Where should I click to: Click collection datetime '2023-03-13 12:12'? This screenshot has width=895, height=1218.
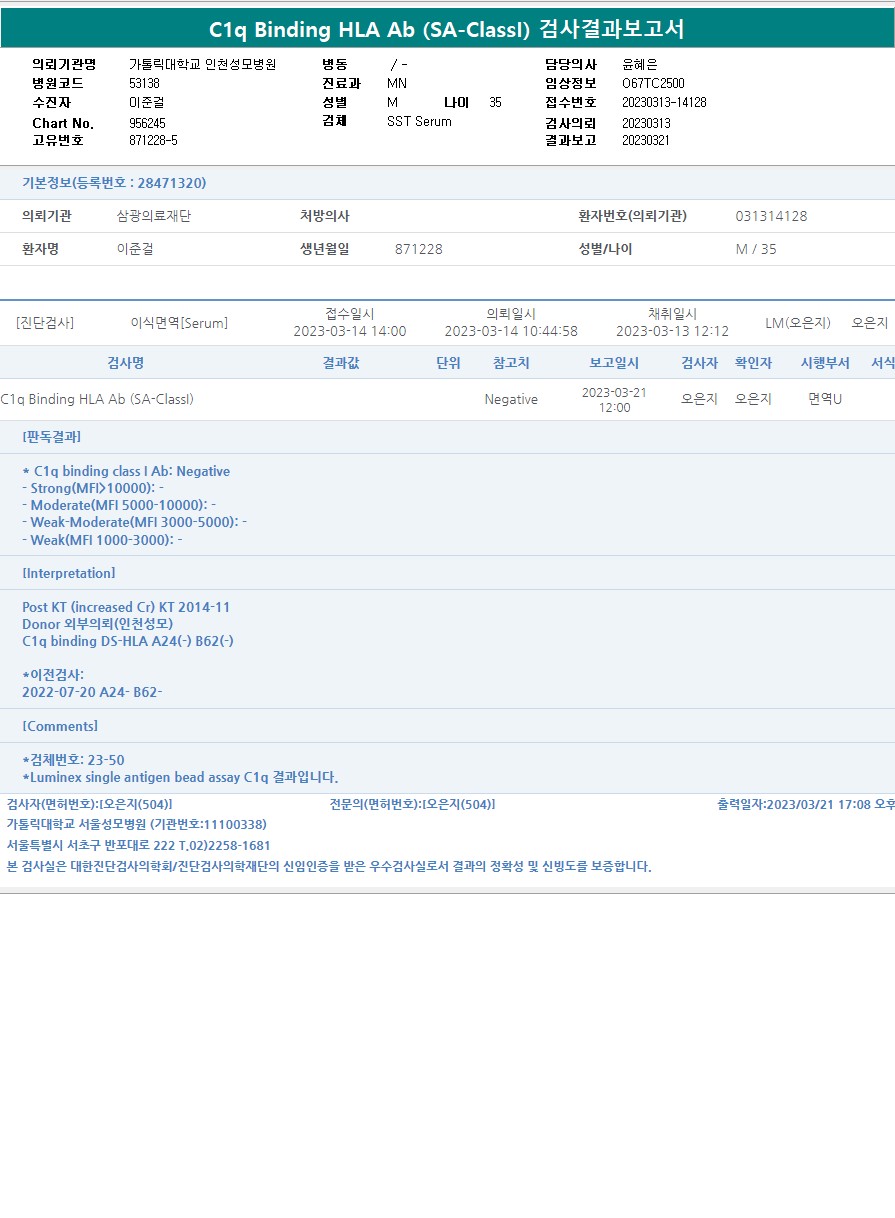[x=672, y=331]
